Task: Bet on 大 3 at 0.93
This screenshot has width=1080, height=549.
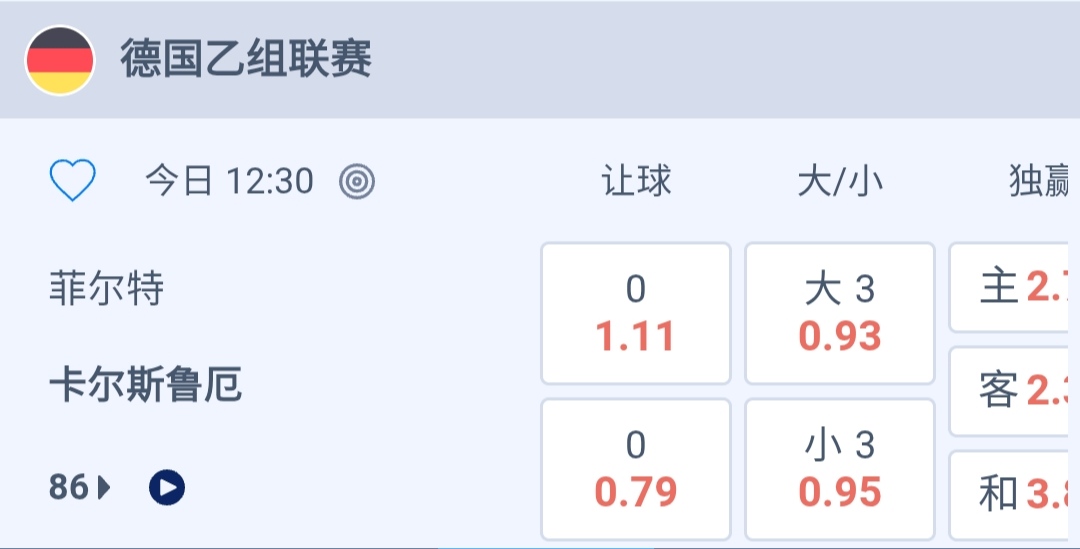Action: [840, 313]
